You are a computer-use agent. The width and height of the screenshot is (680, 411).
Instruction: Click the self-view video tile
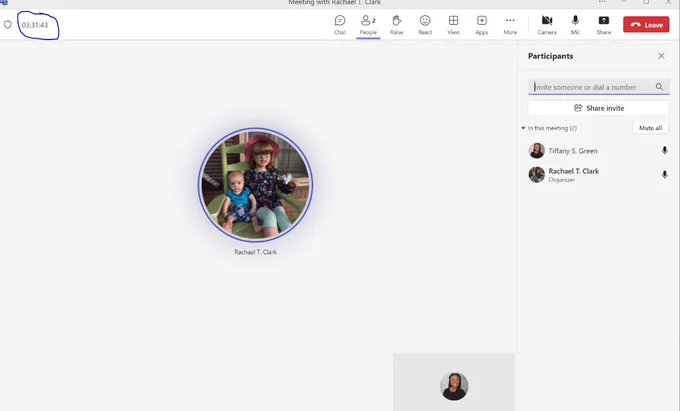[454, 382]
